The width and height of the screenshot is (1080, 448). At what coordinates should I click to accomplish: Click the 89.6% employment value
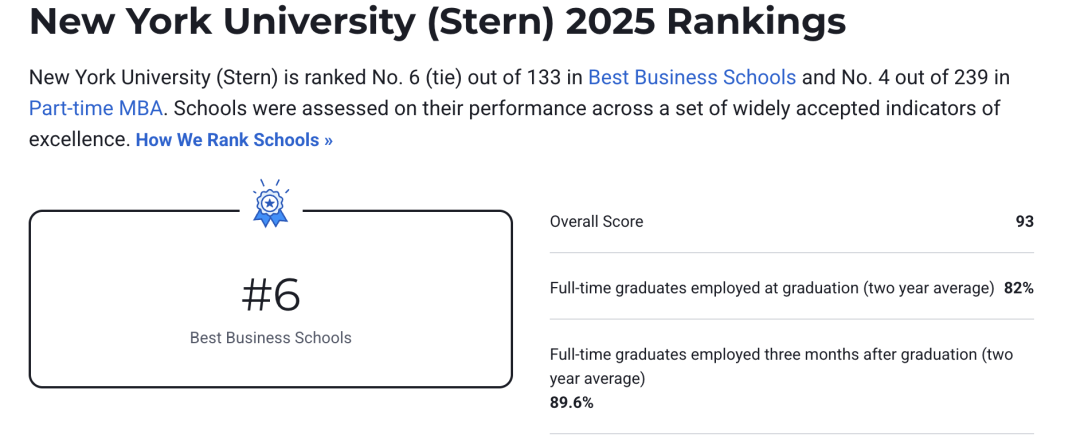572,402
